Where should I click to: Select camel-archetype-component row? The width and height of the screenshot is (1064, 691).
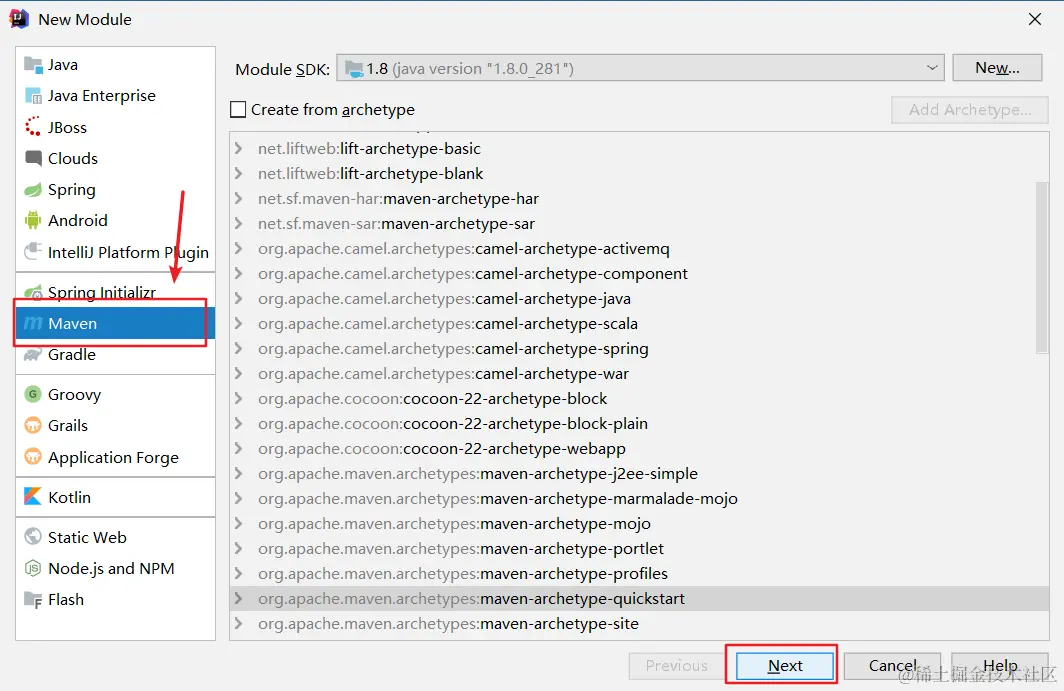(639, 274)
